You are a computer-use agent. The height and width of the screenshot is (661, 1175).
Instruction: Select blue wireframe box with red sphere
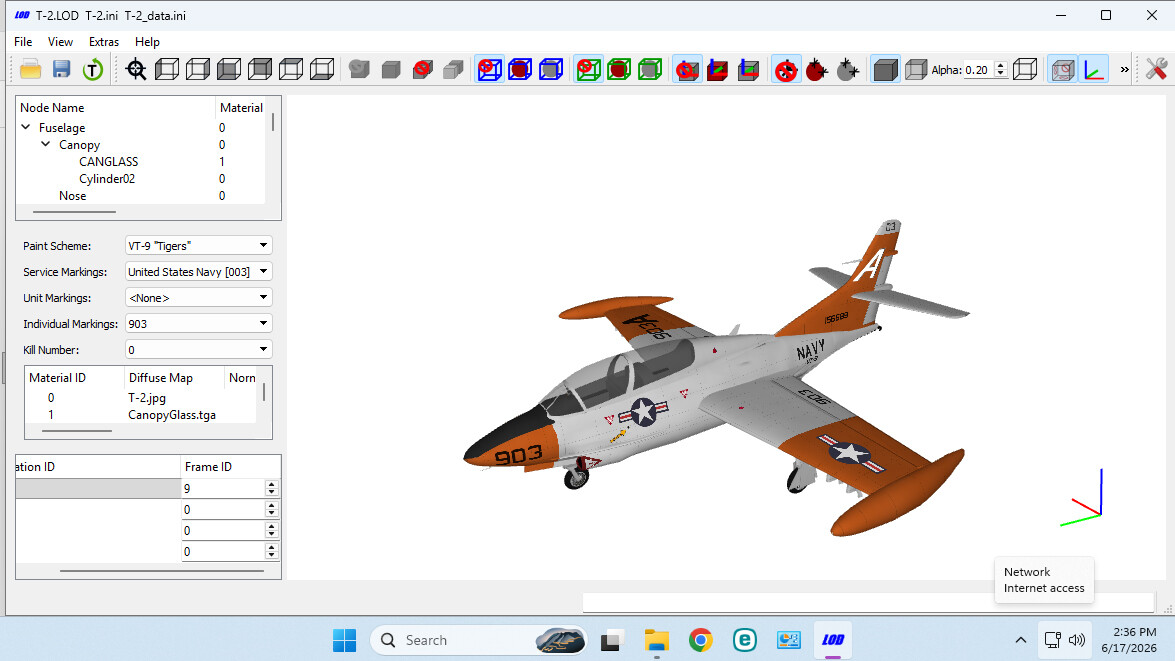click(x=520, y=70)
